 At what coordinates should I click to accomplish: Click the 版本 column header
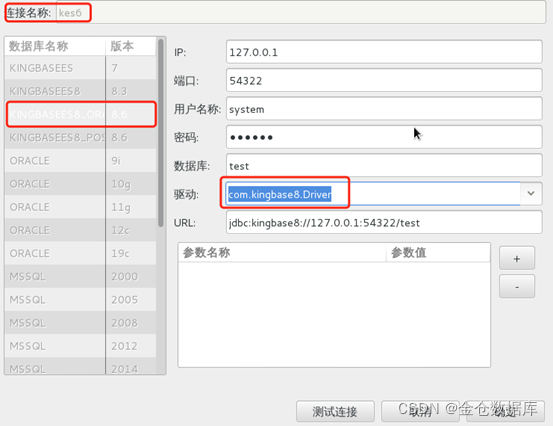pyautogui.click(x=130, y=46)
